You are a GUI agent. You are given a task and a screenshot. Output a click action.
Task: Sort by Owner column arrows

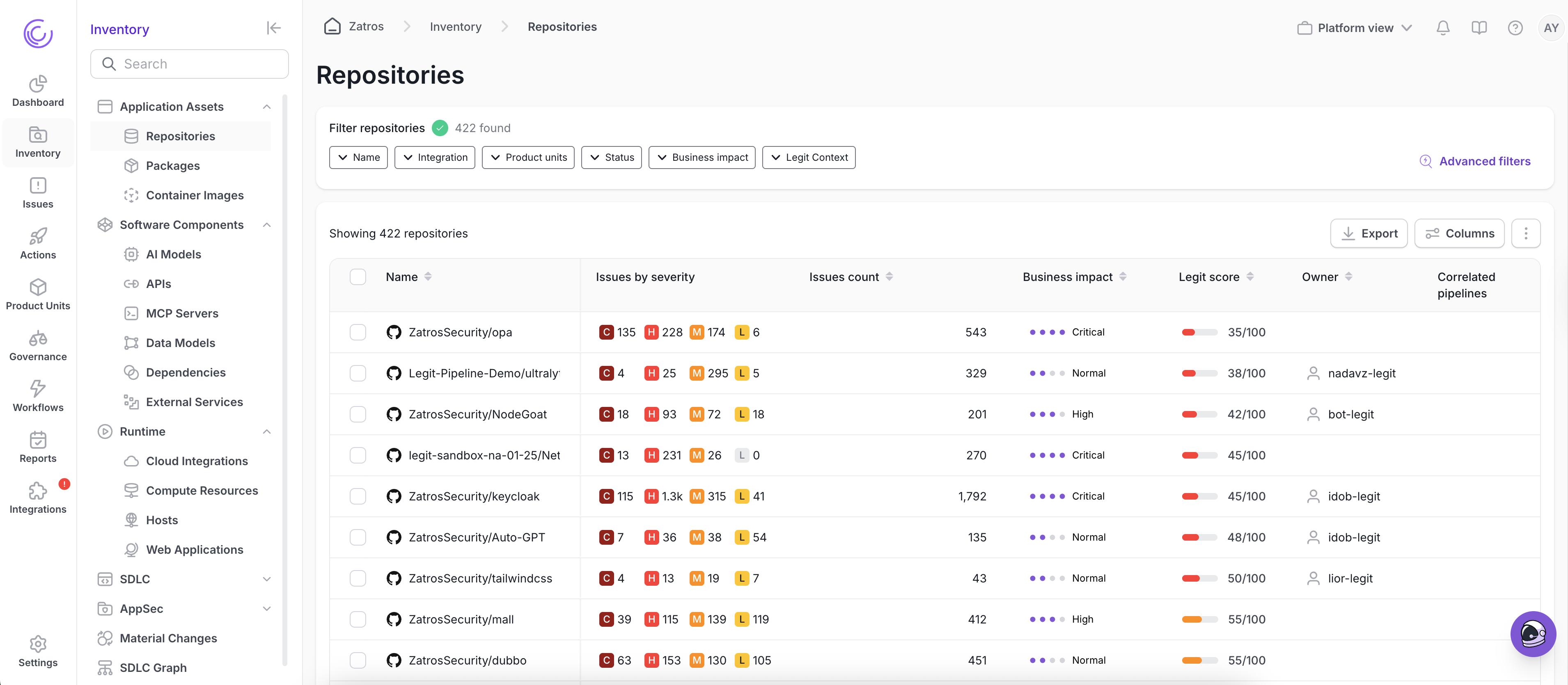[1349, 277]
